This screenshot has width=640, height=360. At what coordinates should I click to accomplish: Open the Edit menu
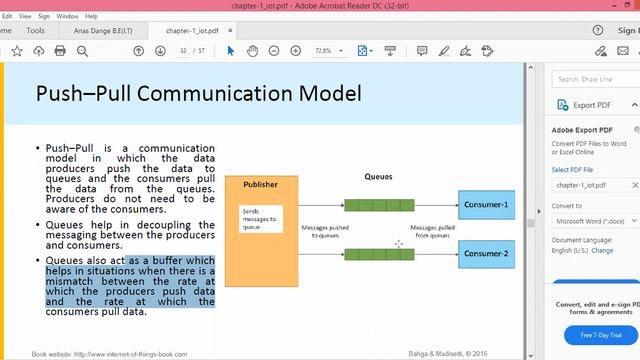[x=7, y=16]
